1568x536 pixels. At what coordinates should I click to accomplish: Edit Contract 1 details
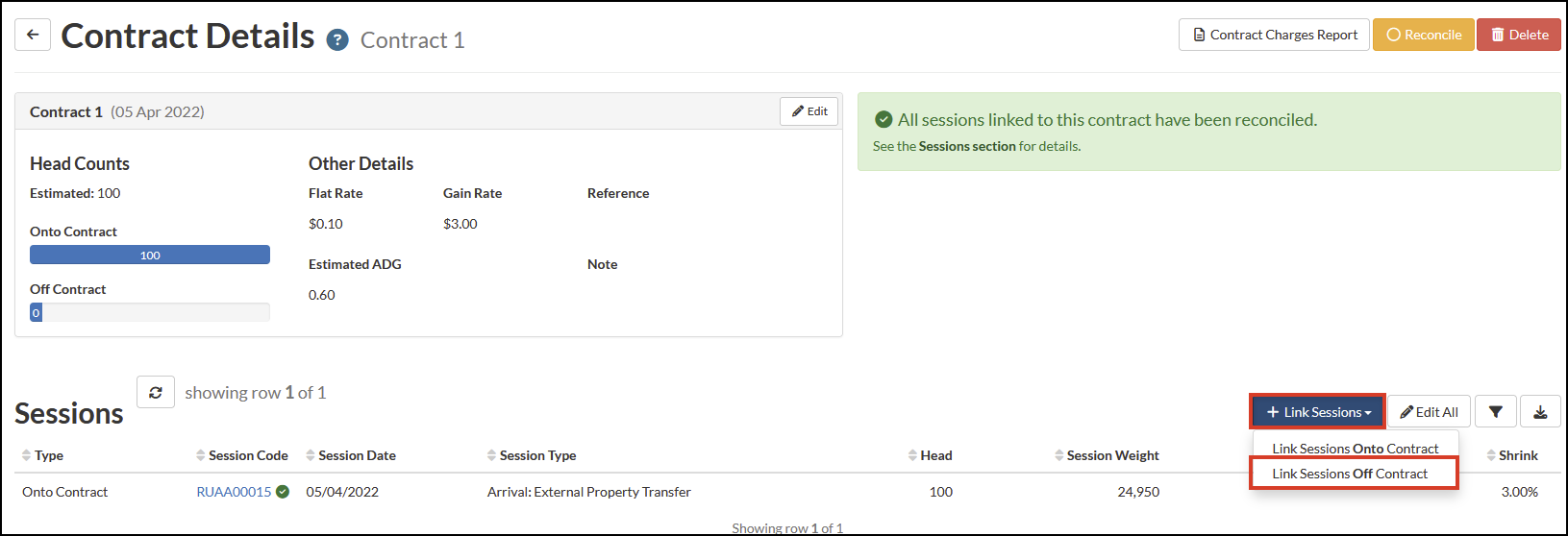(809, 111)
